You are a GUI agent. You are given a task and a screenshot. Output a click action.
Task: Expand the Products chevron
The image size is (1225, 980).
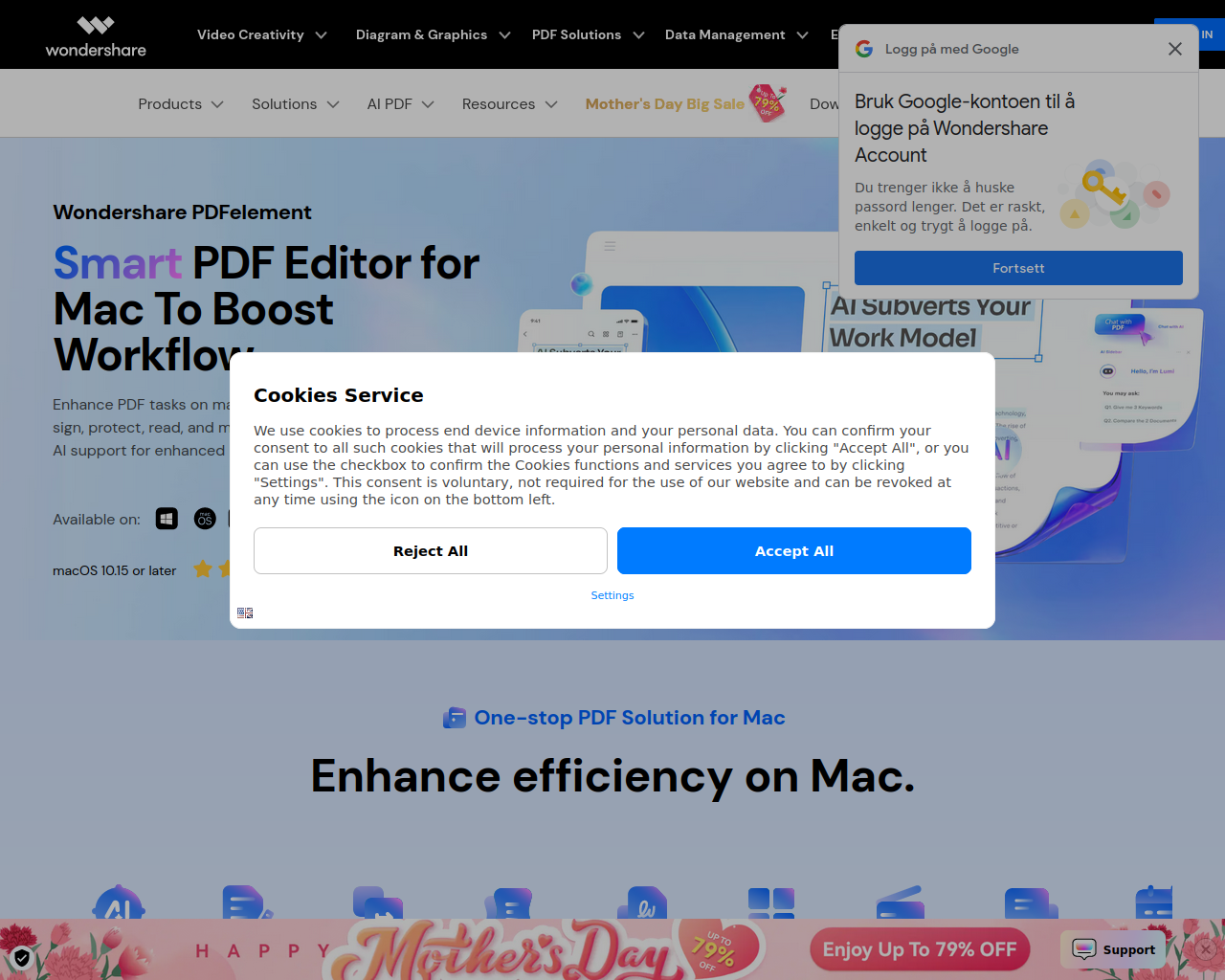(x=217, y=104)
